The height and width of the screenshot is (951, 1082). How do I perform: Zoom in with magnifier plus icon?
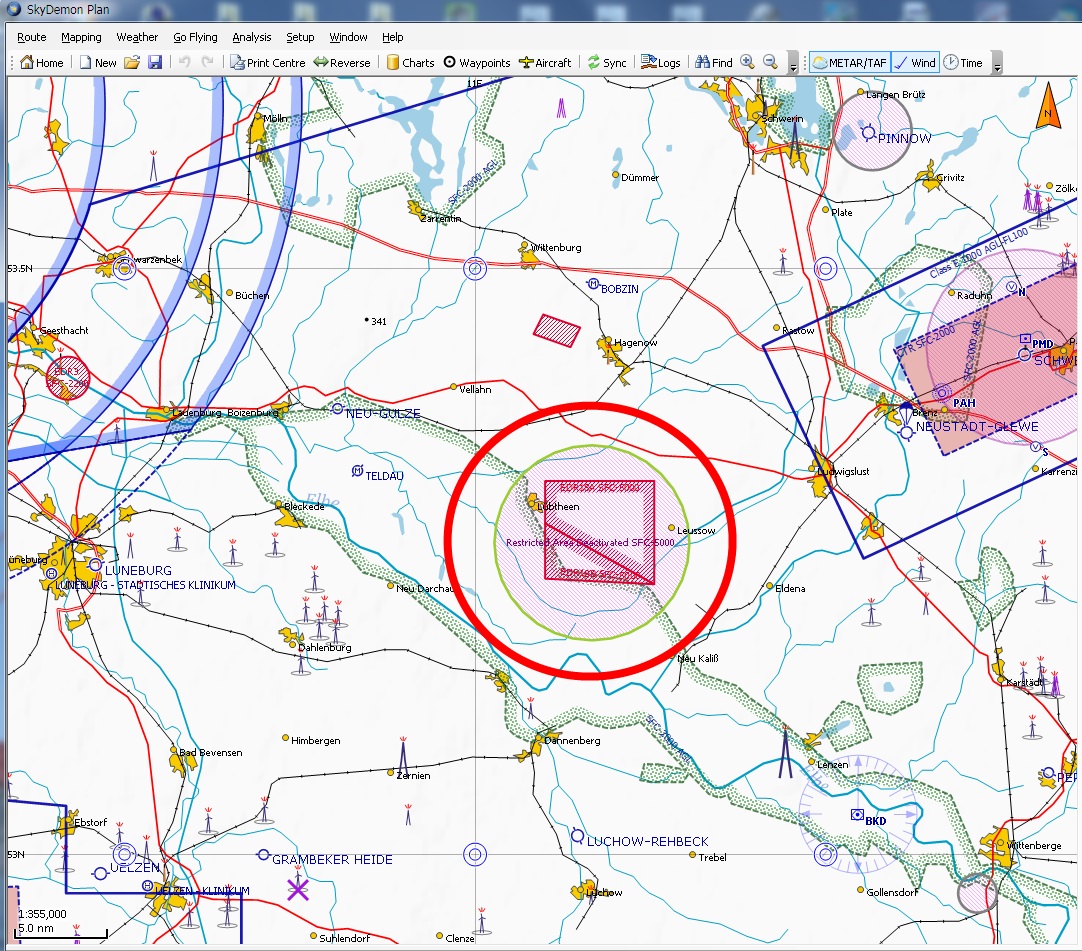pos(747,62)
